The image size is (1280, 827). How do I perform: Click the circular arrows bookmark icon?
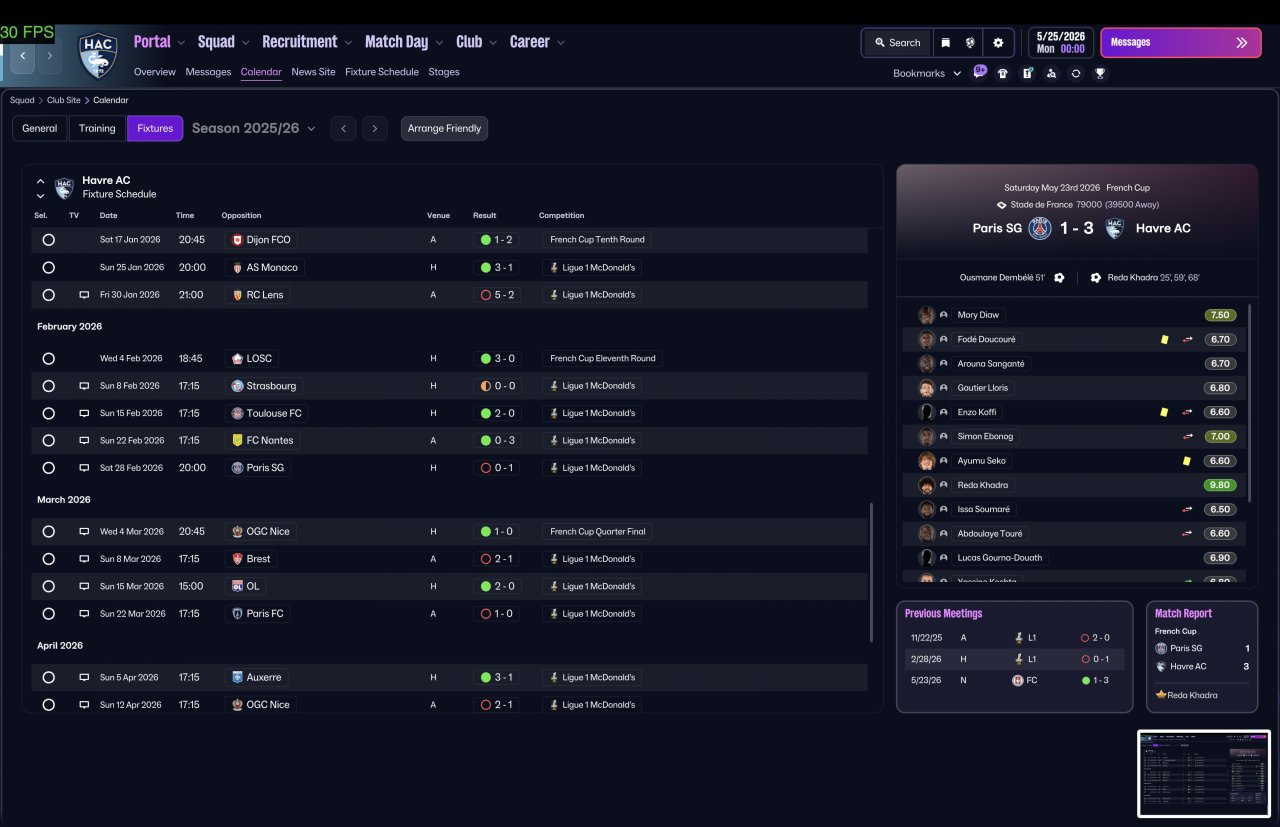(1075, 73)
